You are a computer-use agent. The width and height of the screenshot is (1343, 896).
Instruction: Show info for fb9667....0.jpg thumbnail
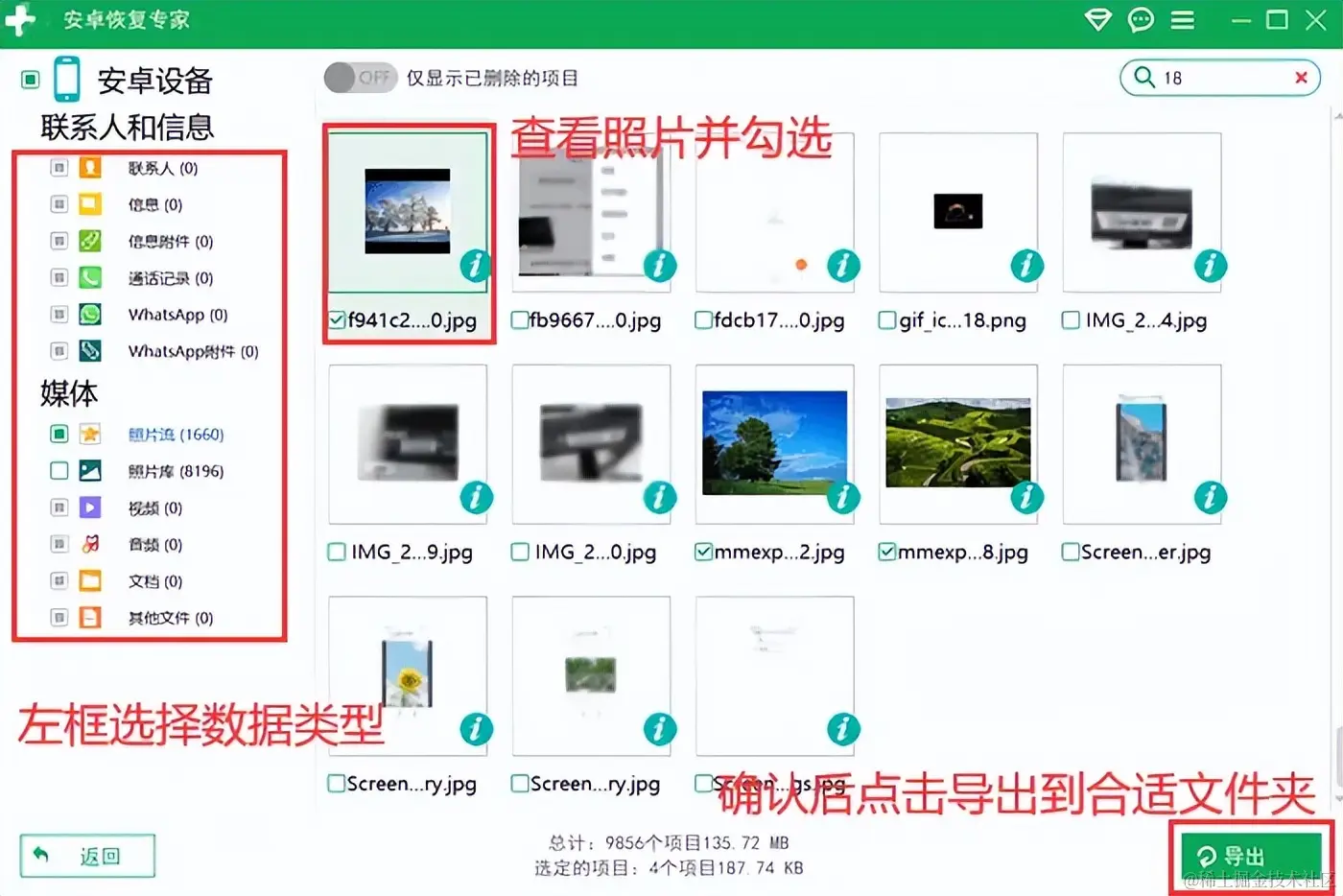pos(659,266)
